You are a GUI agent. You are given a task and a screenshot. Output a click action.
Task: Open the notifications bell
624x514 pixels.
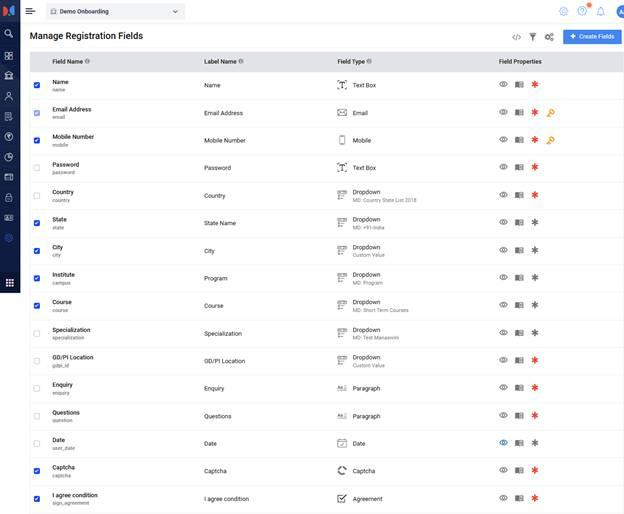[601, 11]
